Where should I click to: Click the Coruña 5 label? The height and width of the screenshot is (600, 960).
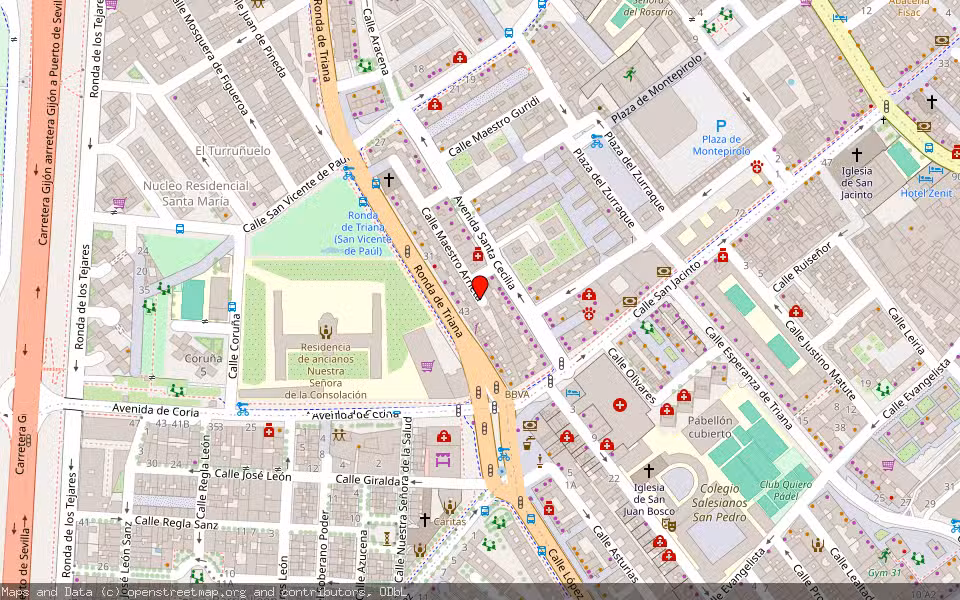(203, 364)
